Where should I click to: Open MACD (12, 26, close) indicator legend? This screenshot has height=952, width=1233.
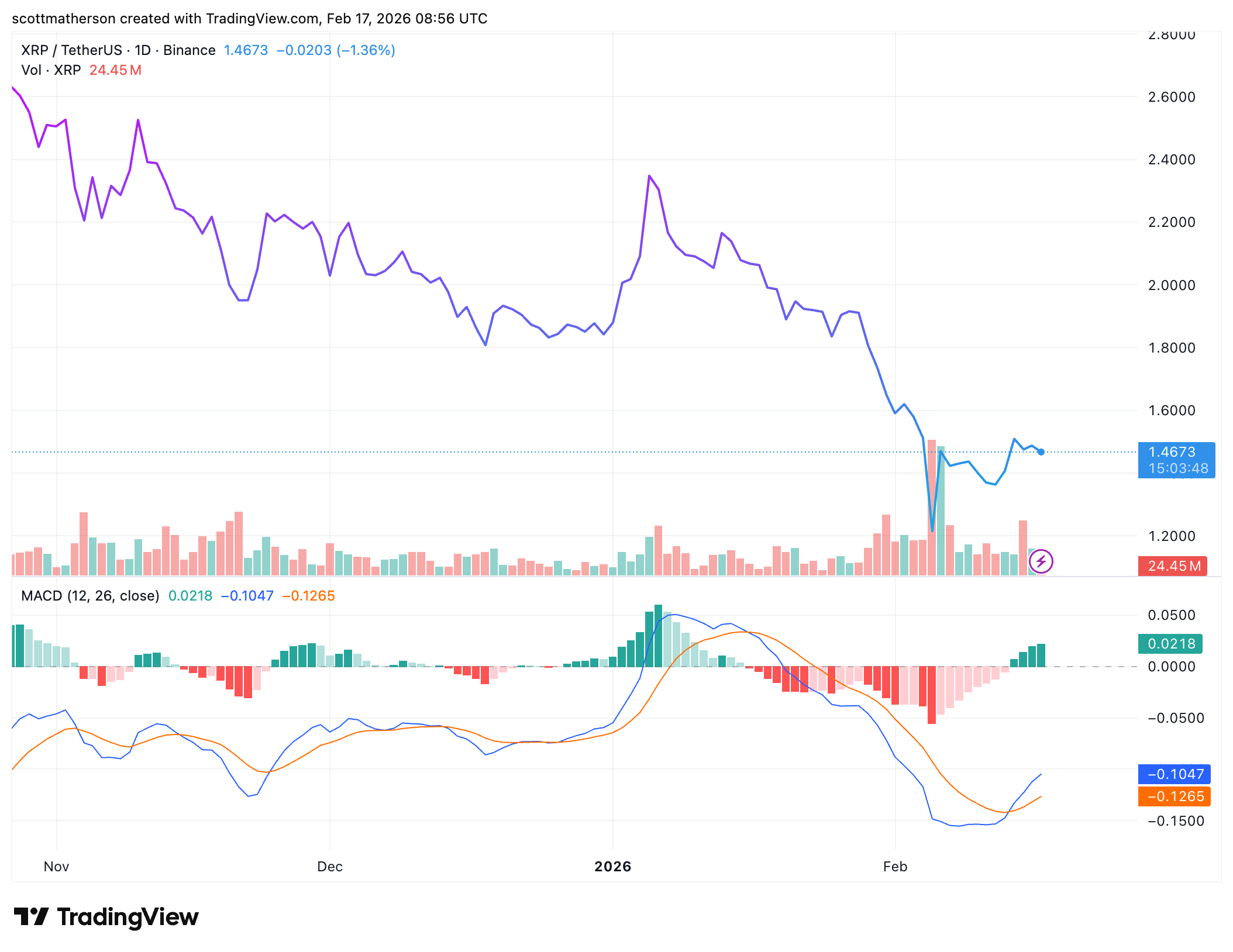[x=90, y=596]
